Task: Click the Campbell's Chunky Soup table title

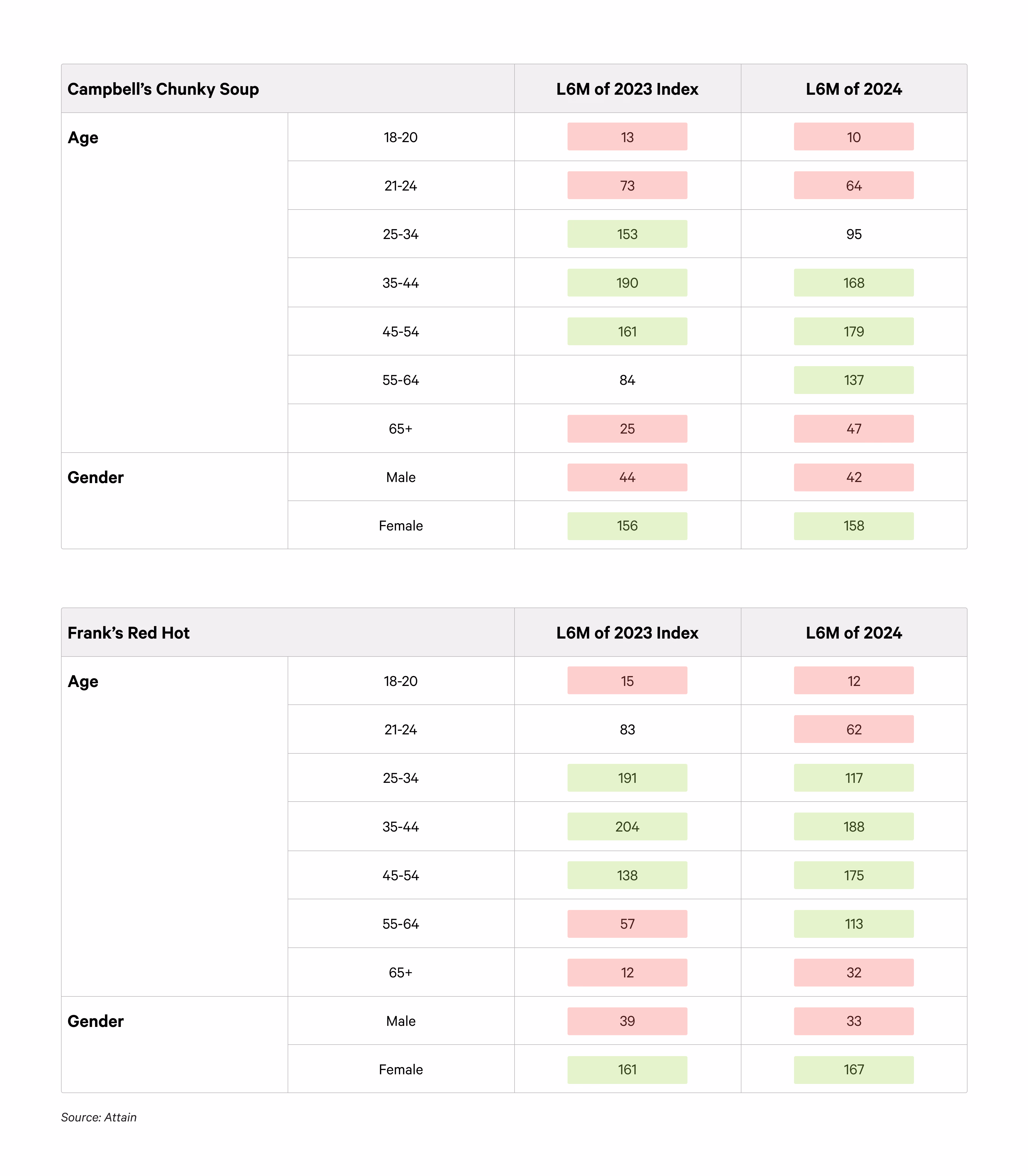Action: coord(163,89)
